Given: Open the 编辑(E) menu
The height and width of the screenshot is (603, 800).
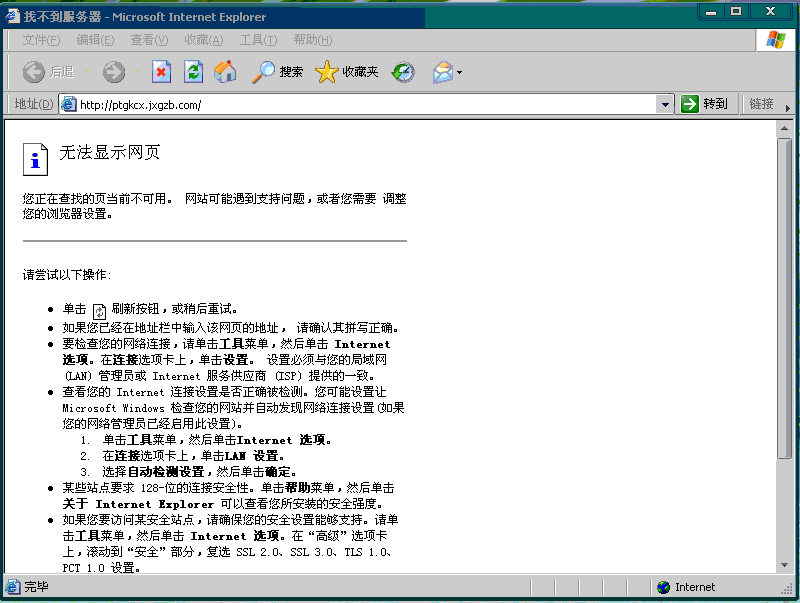Looking at the screenshot, I should (95, 40).
